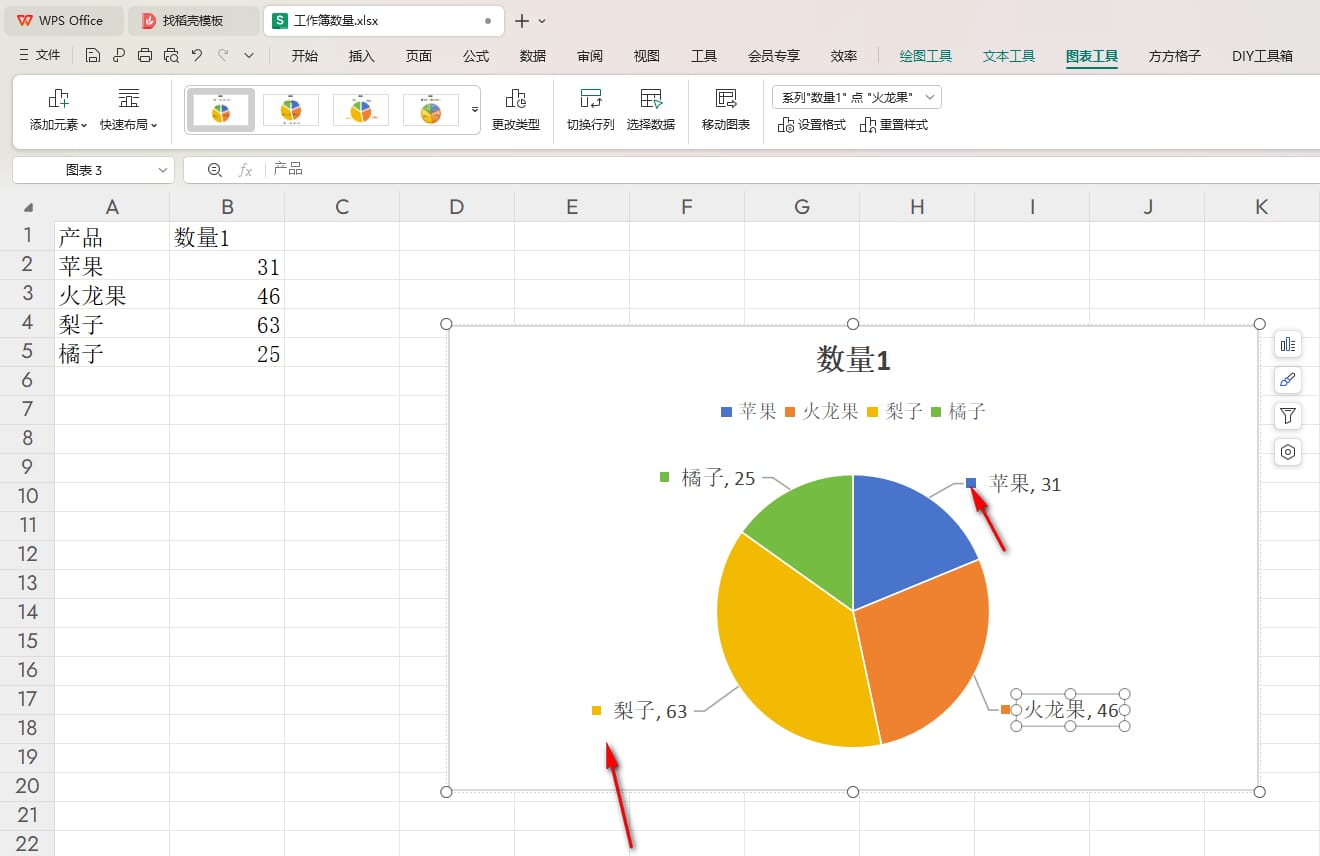Select column A header
This screenshot has height=856, width=1320.
[x=112, y=208]
